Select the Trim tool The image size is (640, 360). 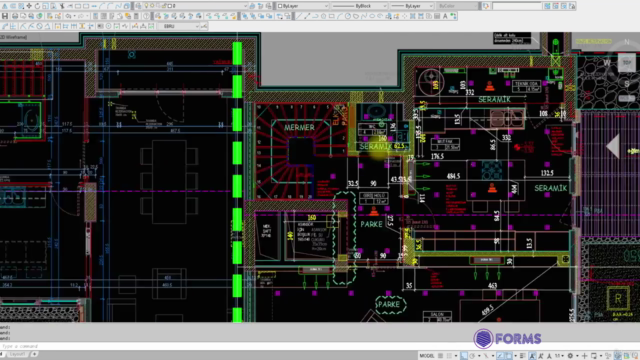pos(62,6)
